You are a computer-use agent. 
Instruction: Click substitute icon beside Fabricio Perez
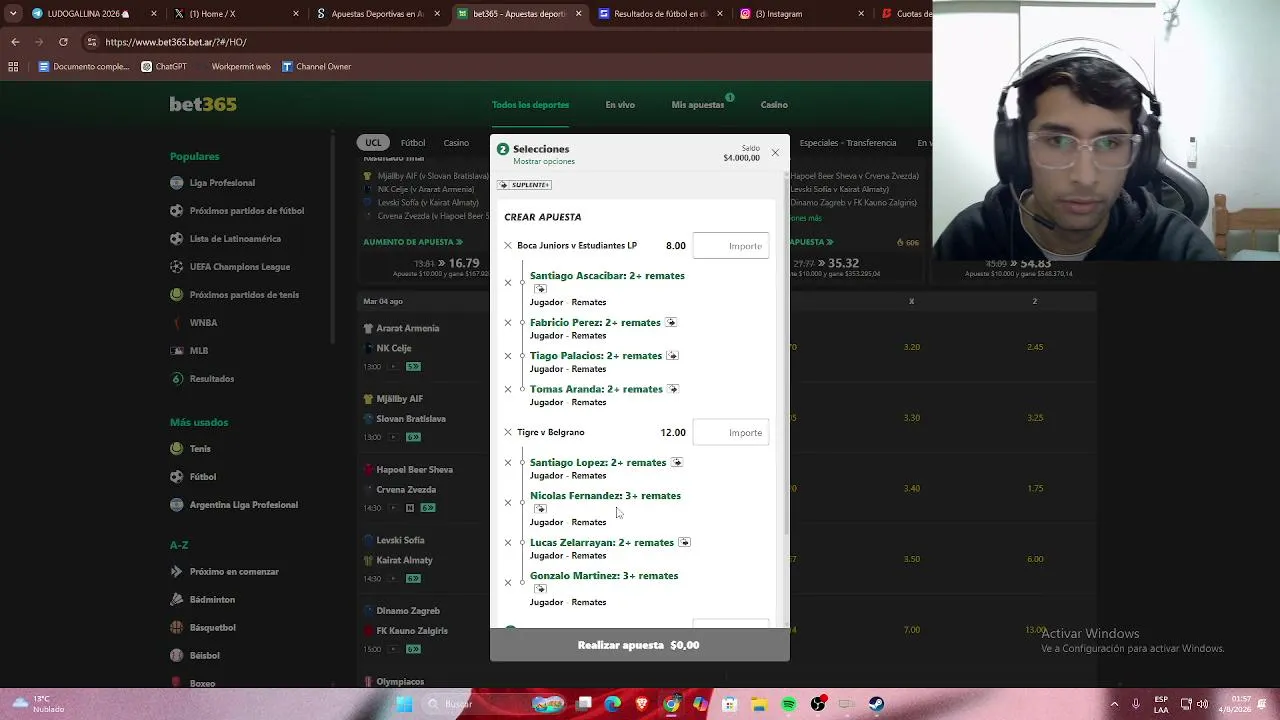click(671, 322)
